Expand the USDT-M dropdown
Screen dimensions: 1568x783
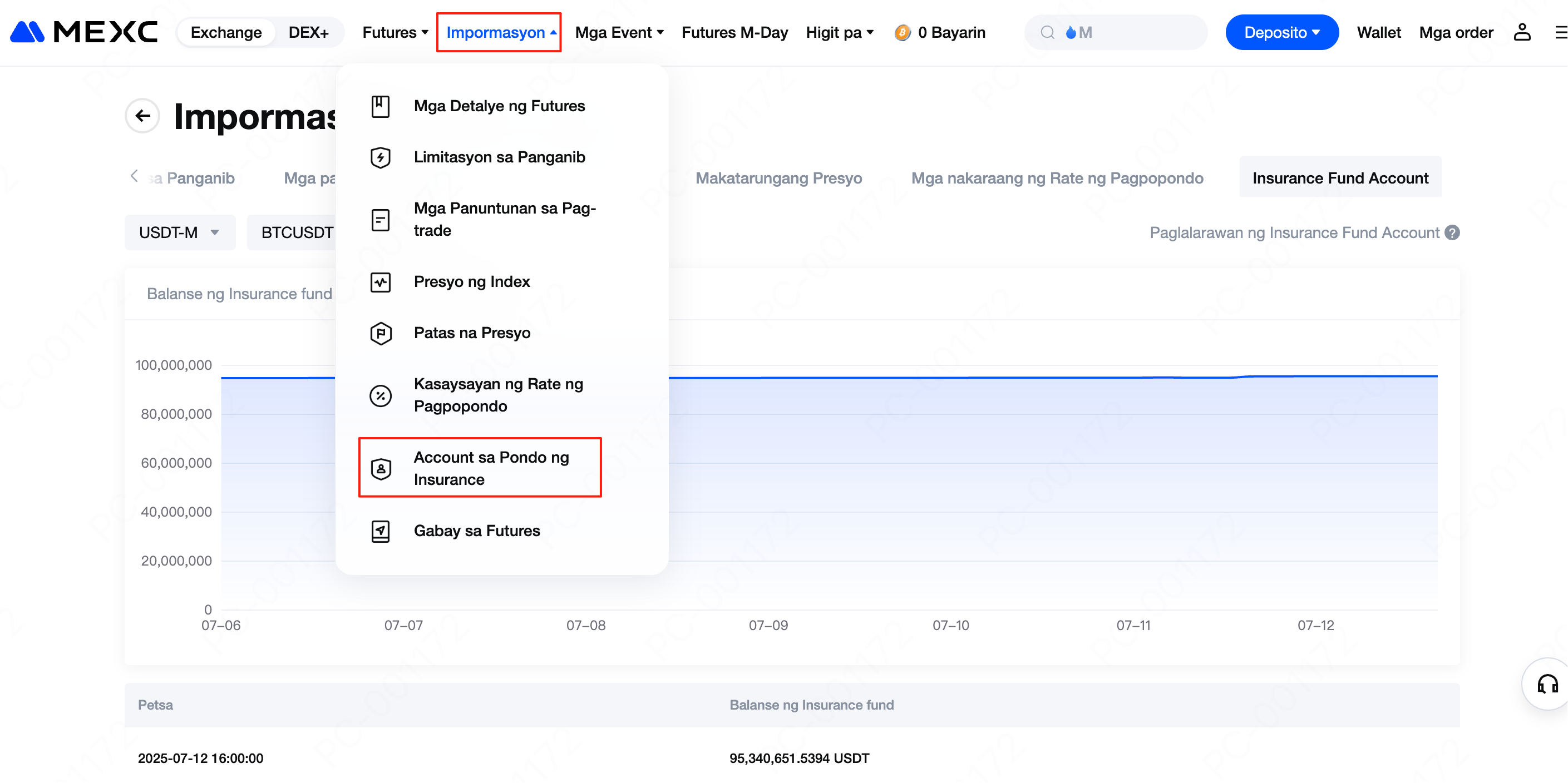[180, 233]
